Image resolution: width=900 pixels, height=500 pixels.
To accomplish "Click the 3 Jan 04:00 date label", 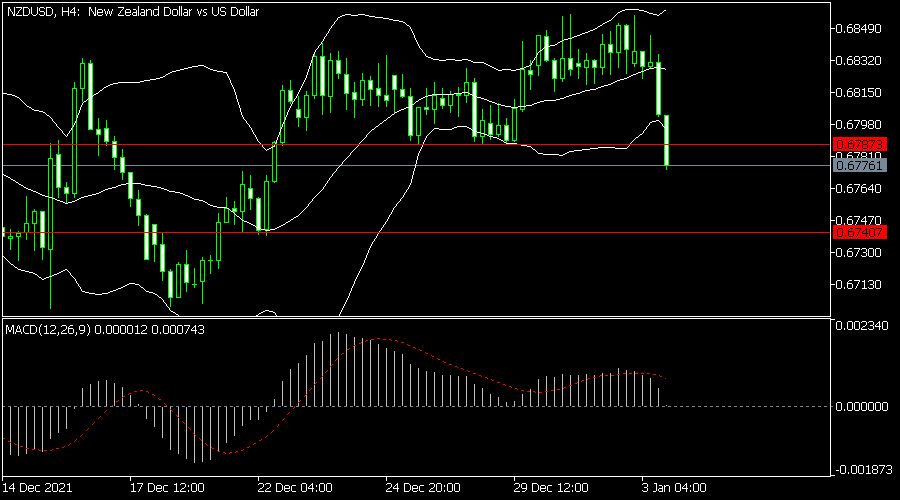I will 674,487.
